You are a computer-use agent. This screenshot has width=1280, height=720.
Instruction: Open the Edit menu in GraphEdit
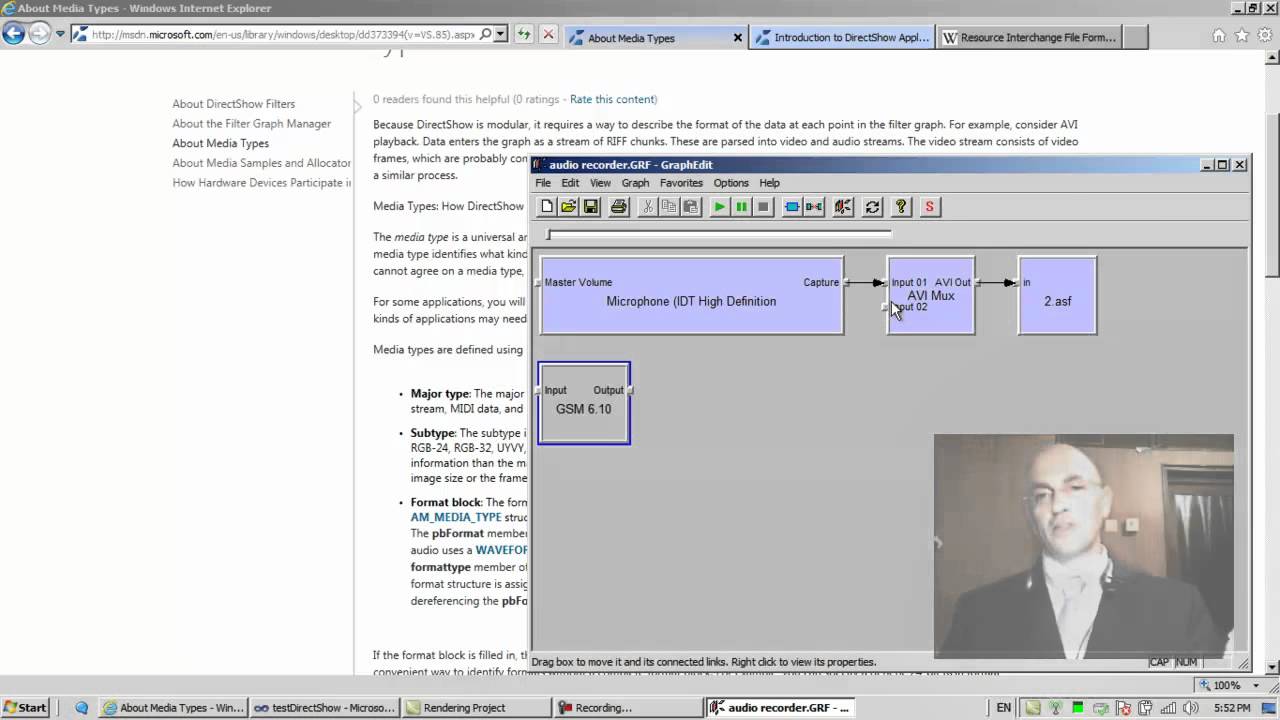[570, 183]
